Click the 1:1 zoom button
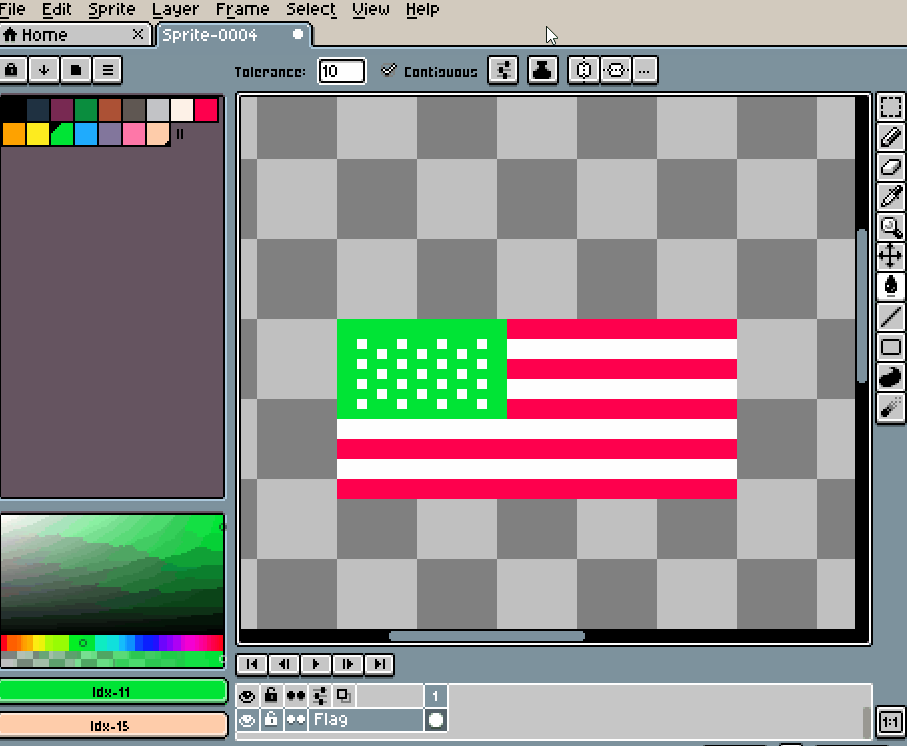This screenshot has height=746, width=907. click(x=890, y=722)
